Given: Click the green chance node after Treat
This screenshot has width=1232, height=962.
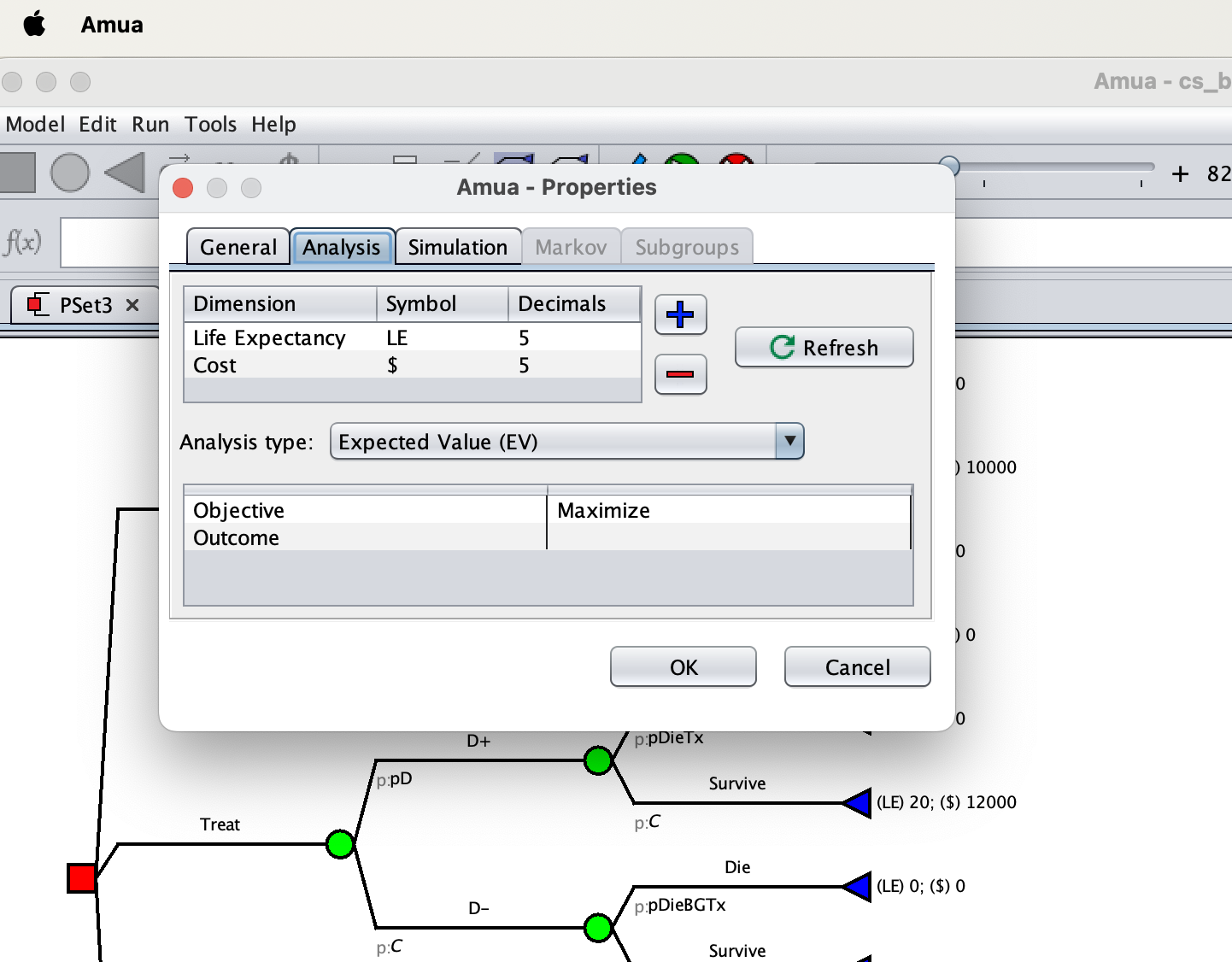Looking at the screenshot, I should click(340, 844).
